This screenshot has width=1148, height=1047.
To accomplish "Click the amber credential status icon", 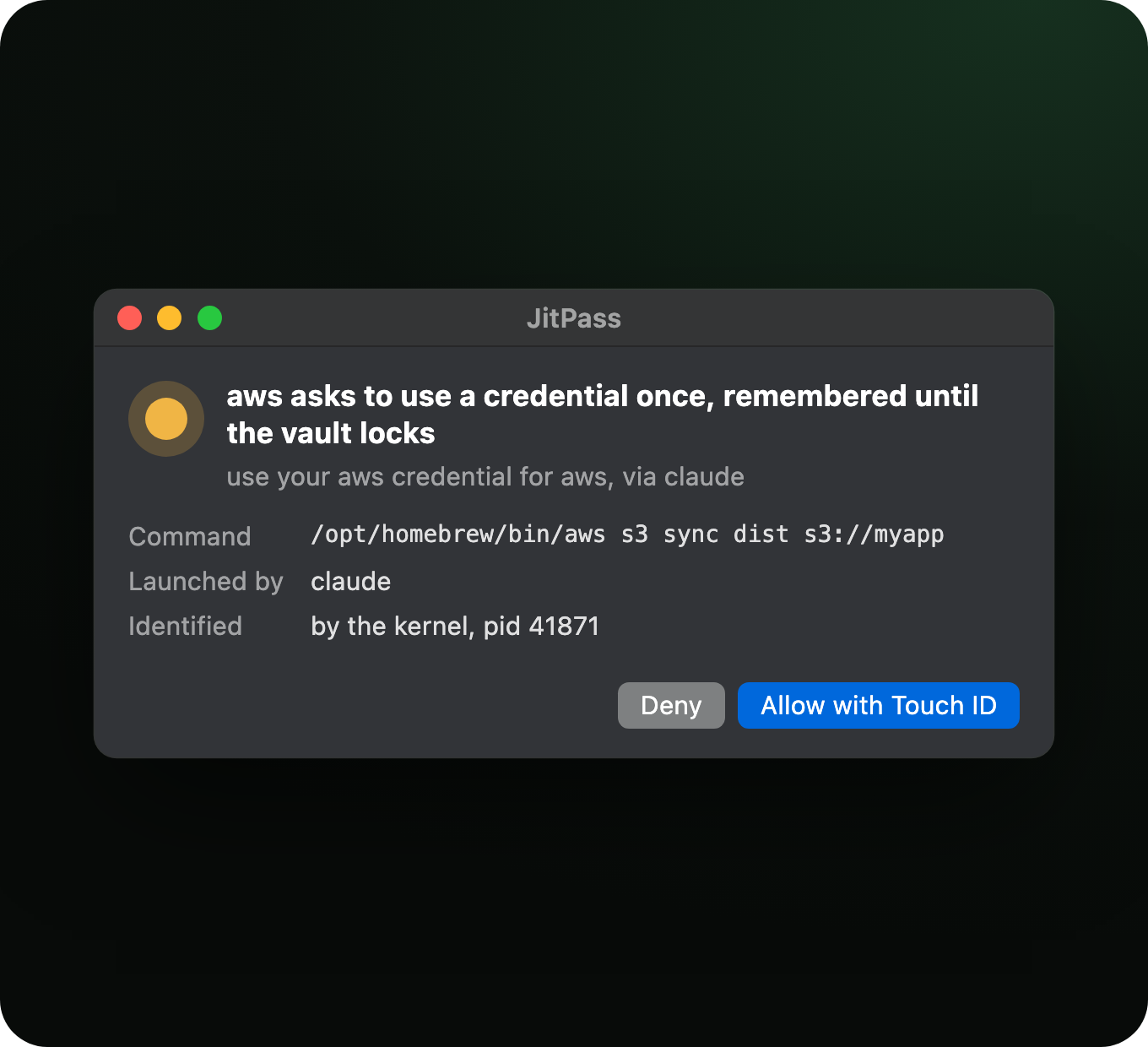I will point(166,419).
